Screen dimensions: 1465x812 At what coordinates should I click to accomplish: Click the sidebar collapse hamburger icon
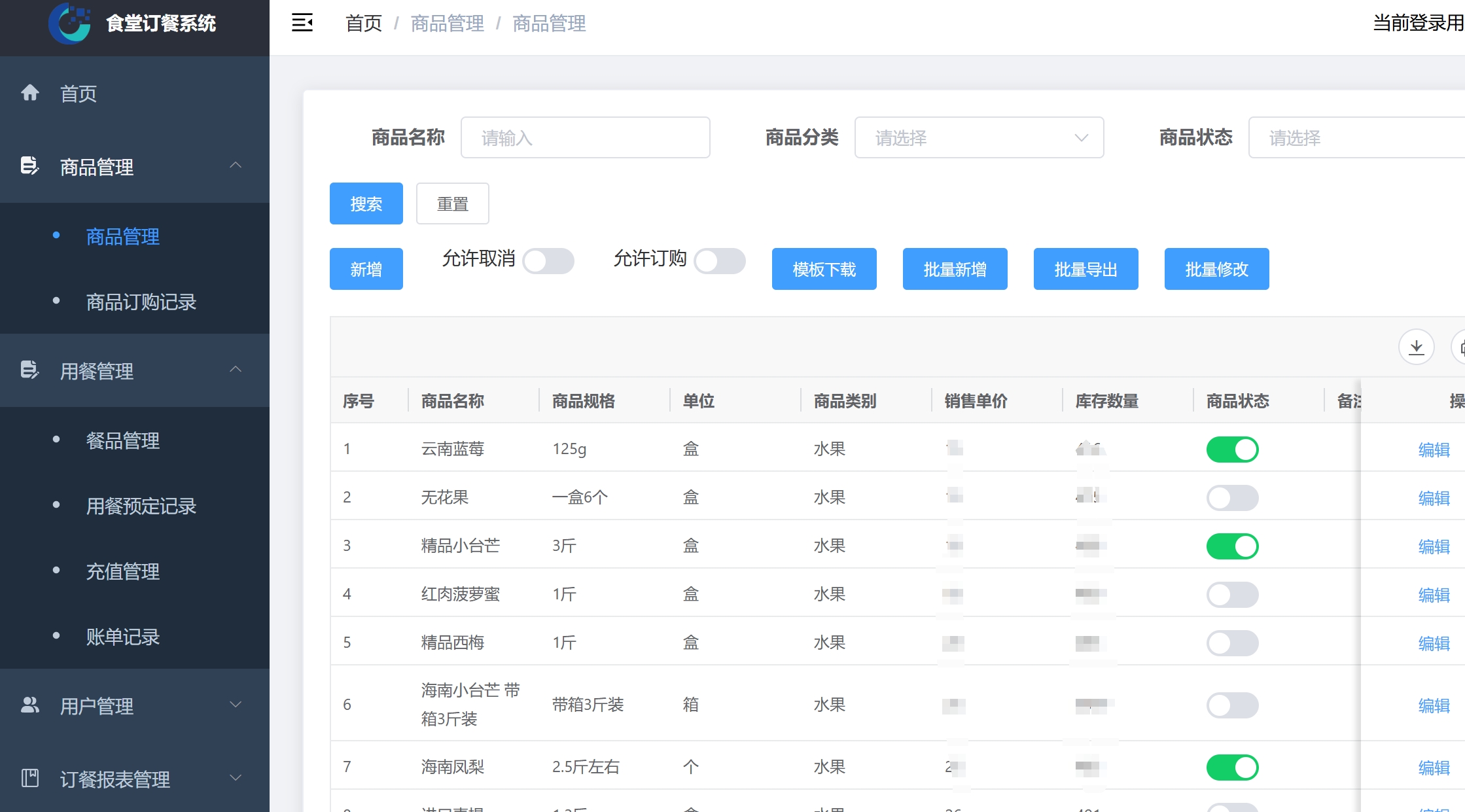pos(302,23)
